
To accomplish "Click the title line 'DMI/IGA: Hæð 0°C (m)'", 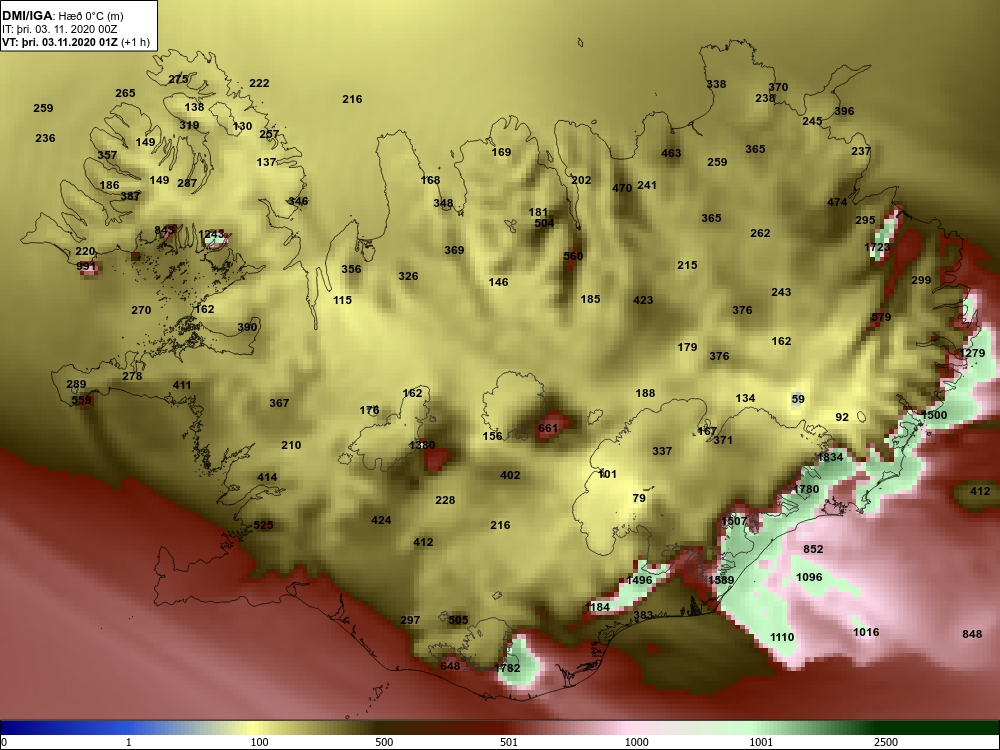I will 62,16.
